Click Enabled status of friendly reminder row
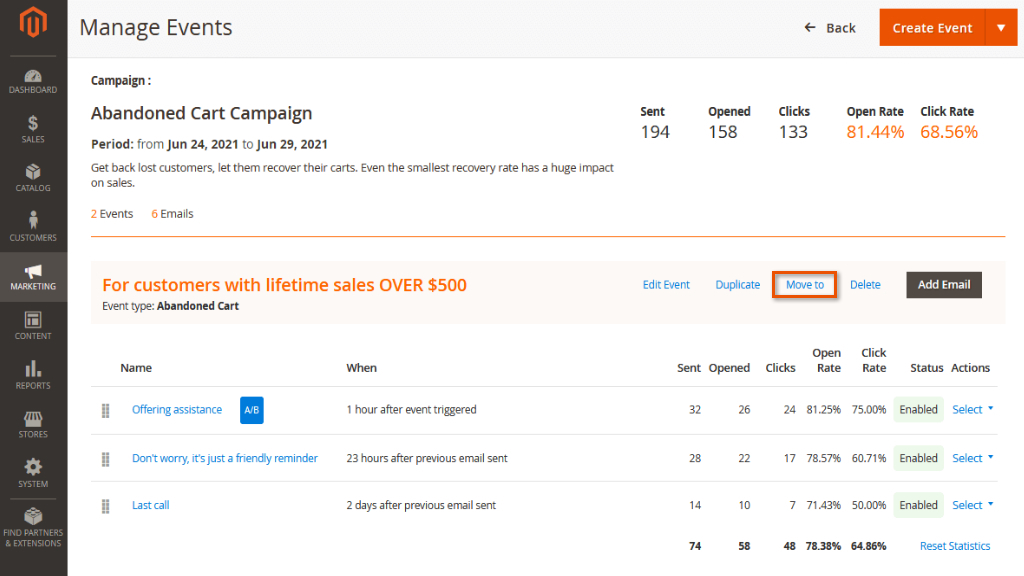The image size is (1024, 576). (x=918, y=458)
